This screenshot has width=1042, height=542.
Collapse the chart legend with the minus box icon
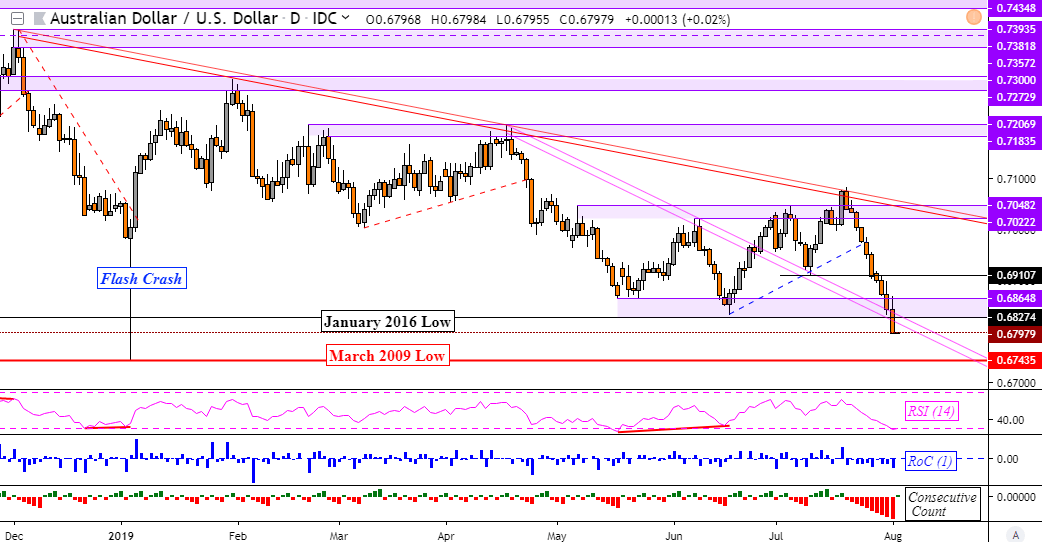click(x=17, y=19)
